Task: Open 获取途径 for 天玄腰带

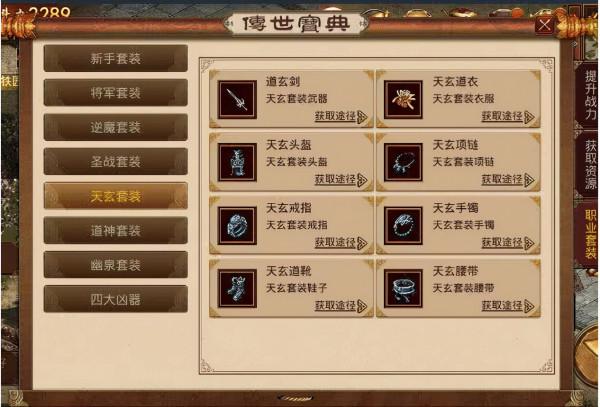Action: (507, 306)
